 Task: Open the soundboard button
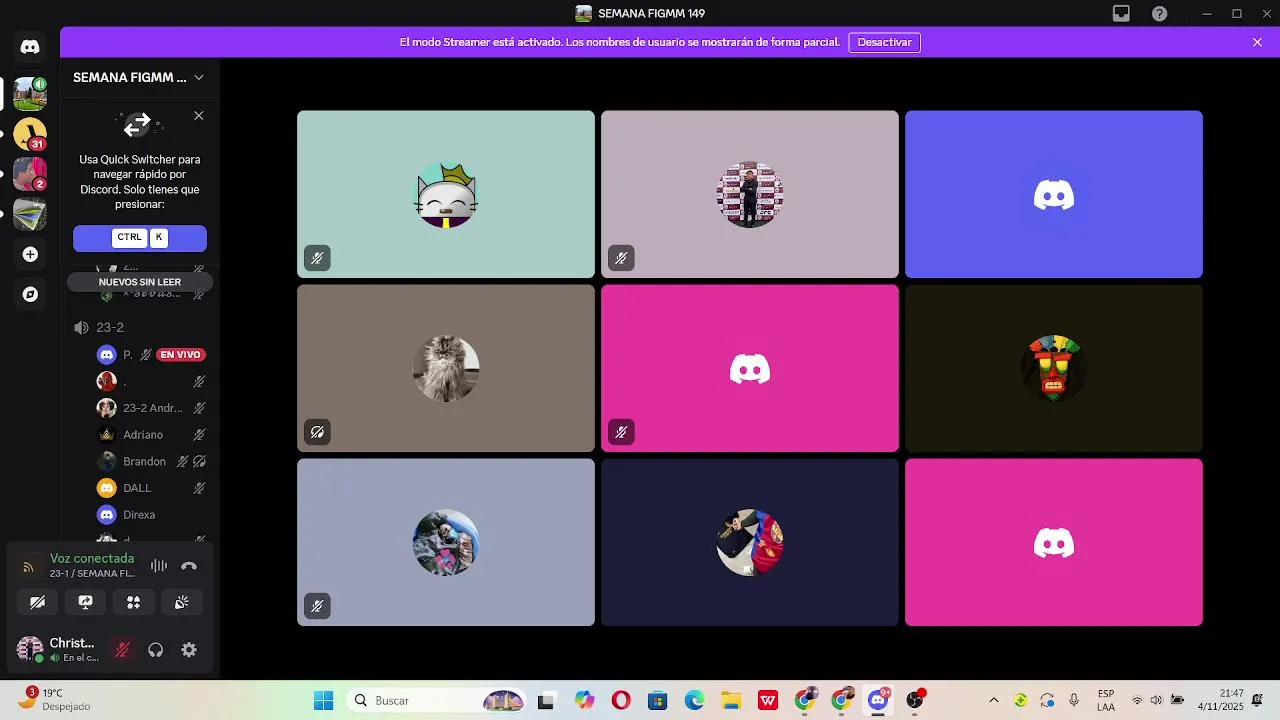click(181, 602)
